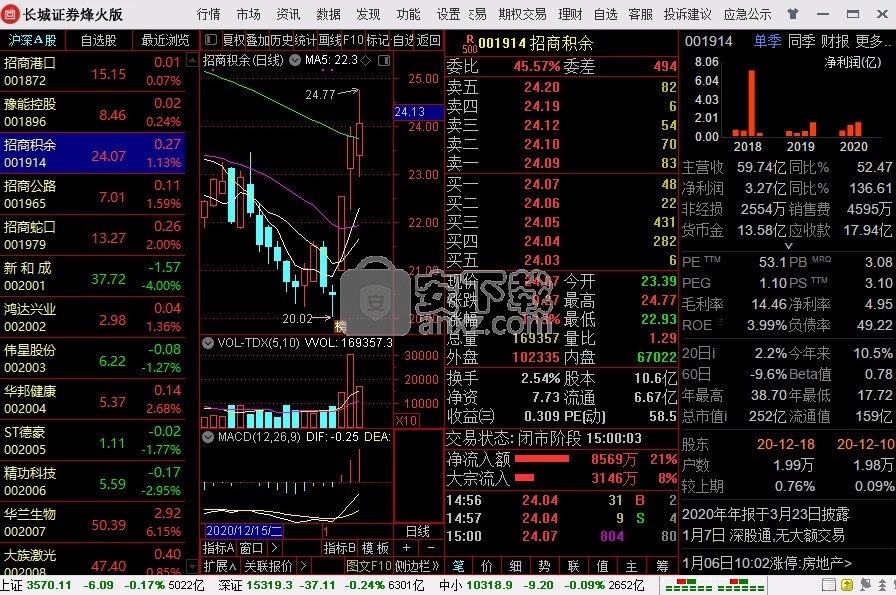The width and height of the screenshot is (896, 595).
Task: Select the 单季 financial view
Action: 767,41
